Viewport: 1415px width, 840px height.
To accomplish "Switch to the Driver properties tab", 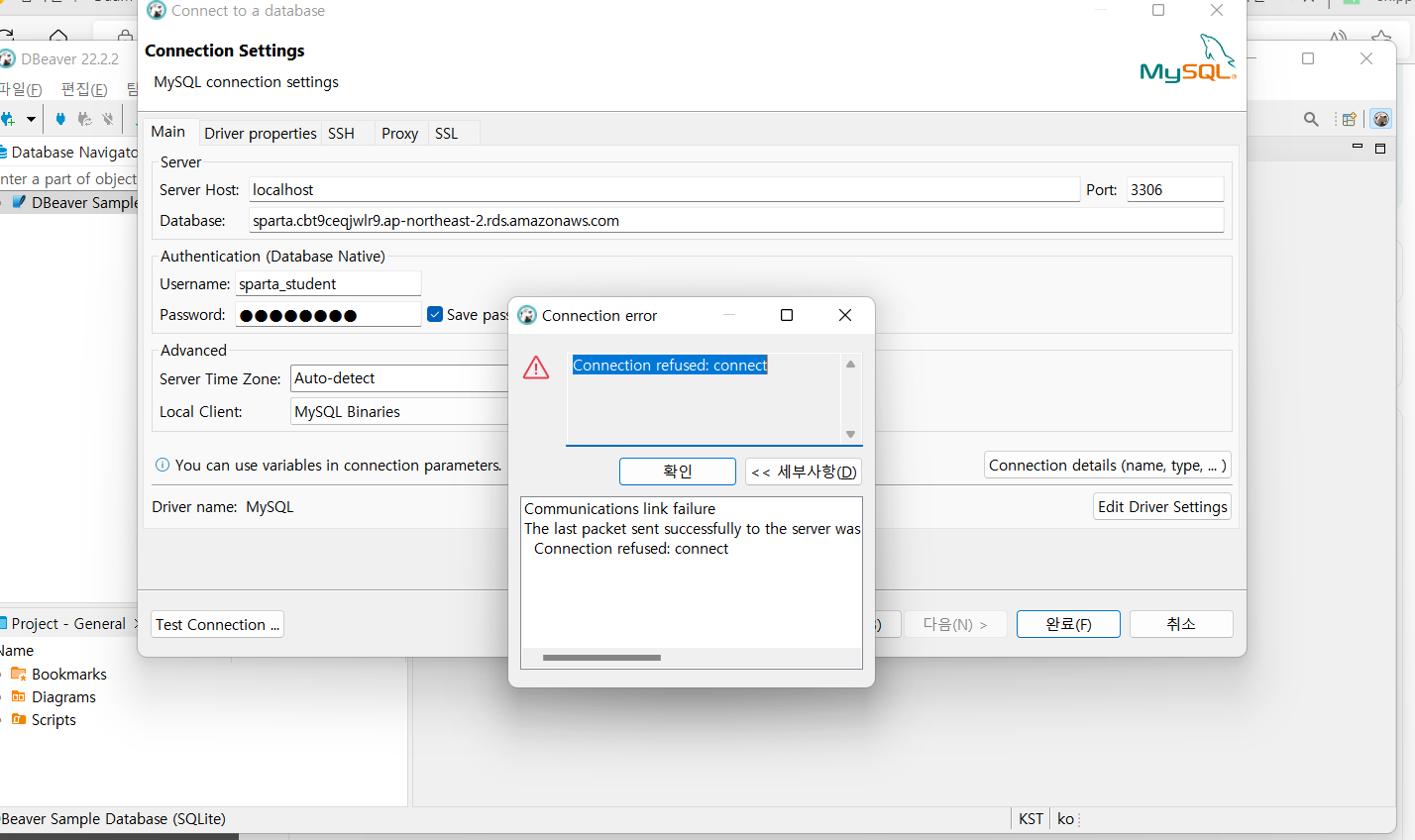I will tap(261, 134).
